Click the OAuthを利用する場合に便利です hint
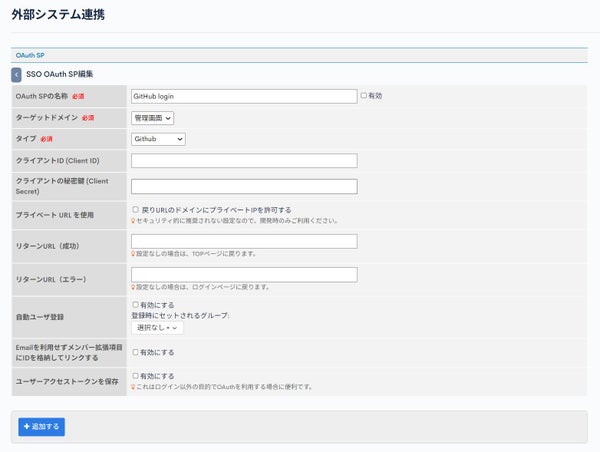The height and width of the screenshot is (452, 600). [x=225, y=387]
